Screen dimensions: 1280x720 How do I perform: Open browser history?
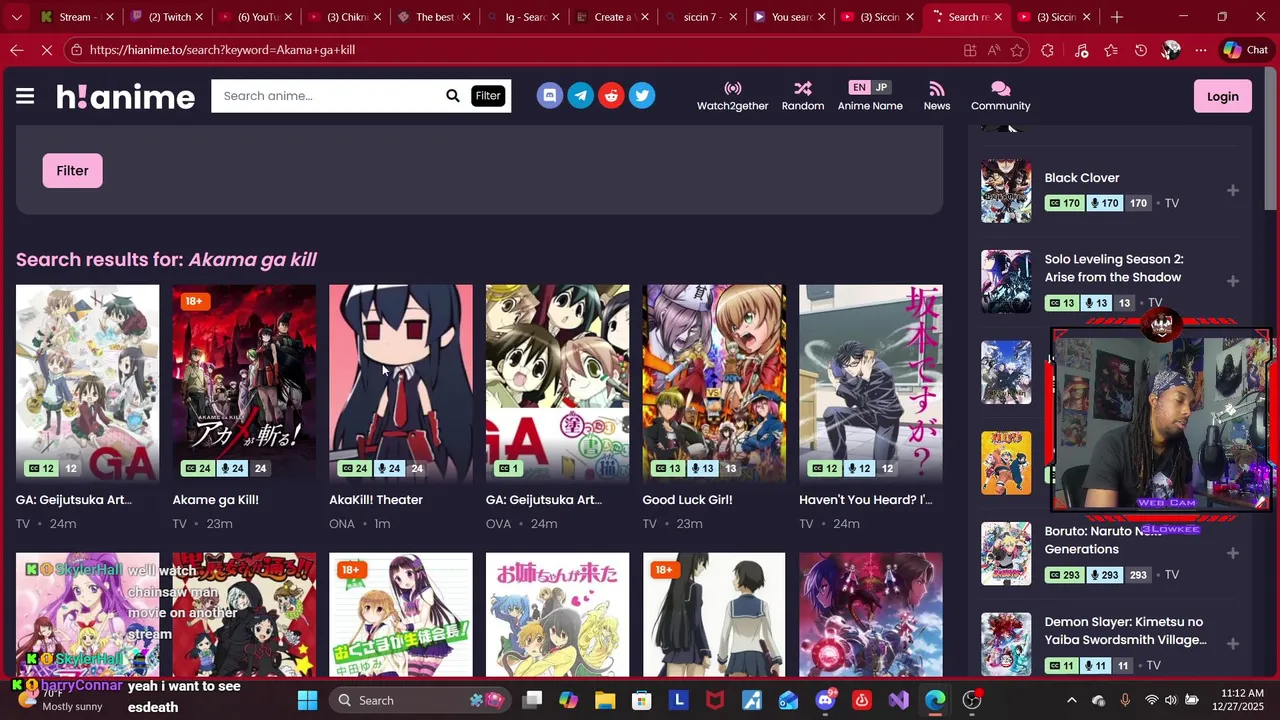pos(1141,50)
